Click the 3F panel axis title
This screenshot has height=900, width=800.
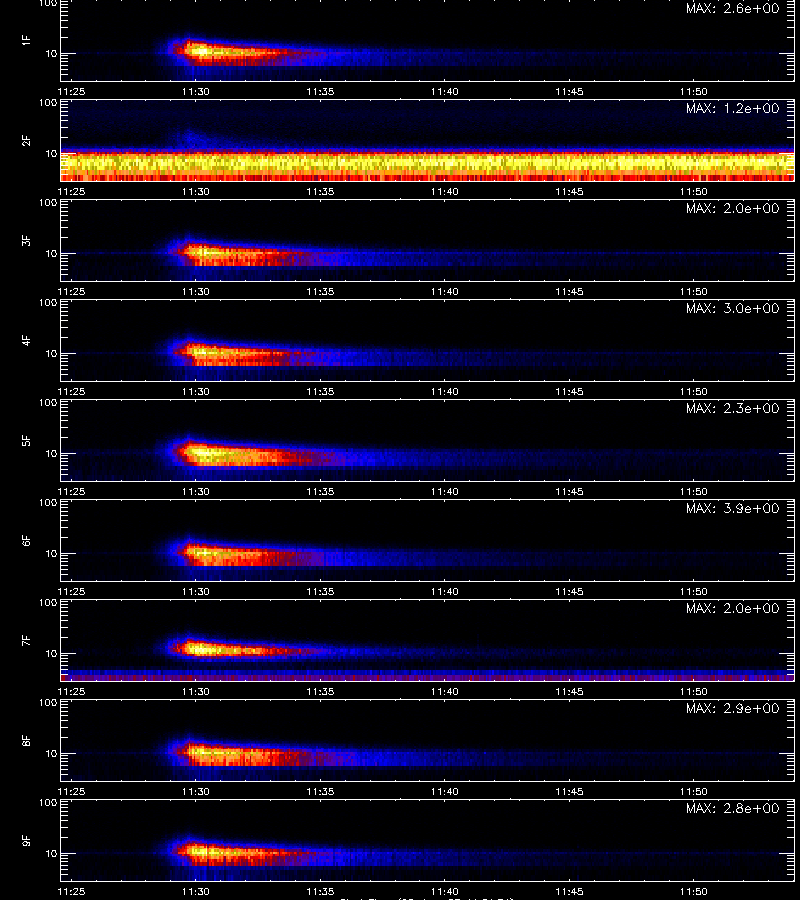point(26,240)
